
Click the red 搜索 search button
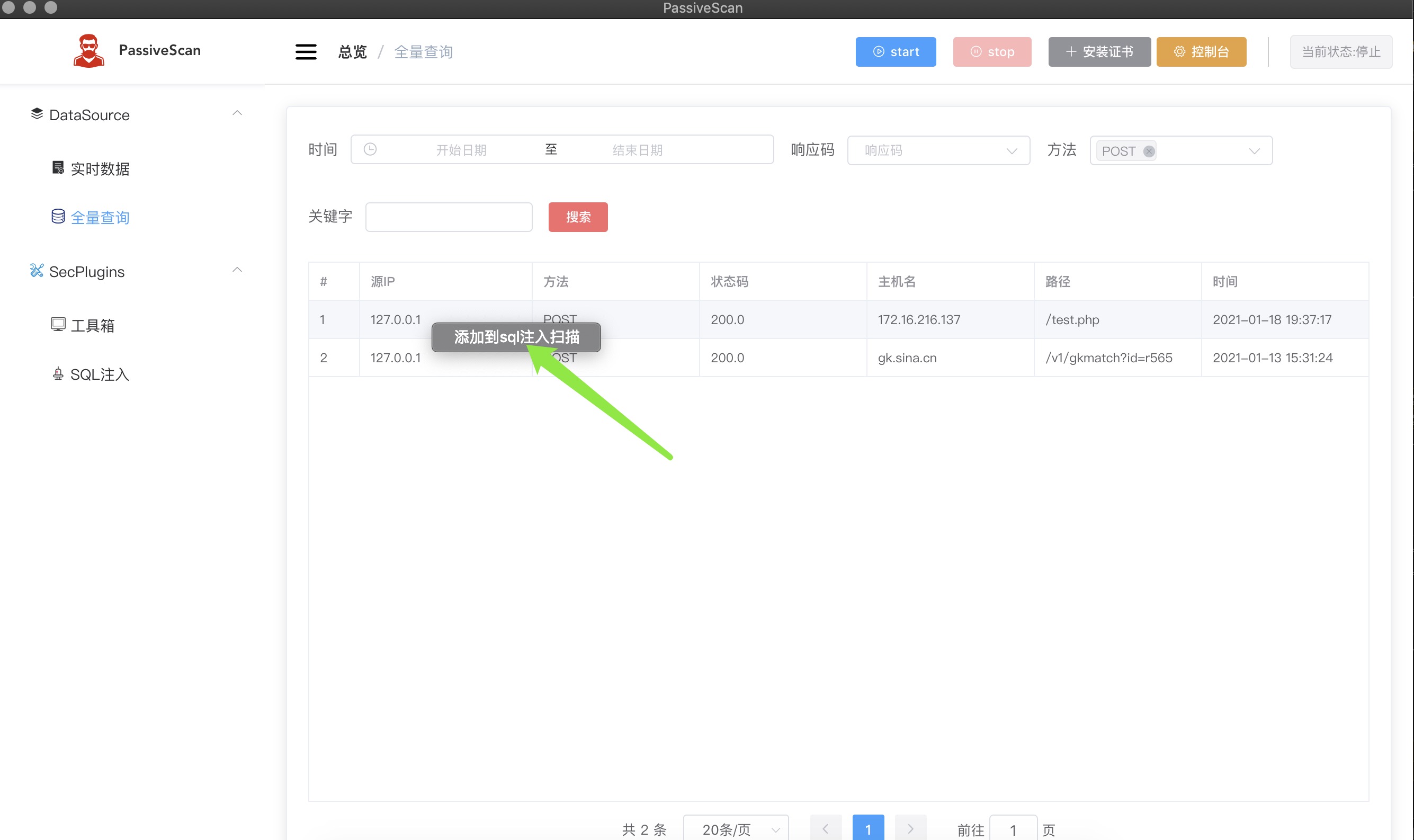(578, 217)
